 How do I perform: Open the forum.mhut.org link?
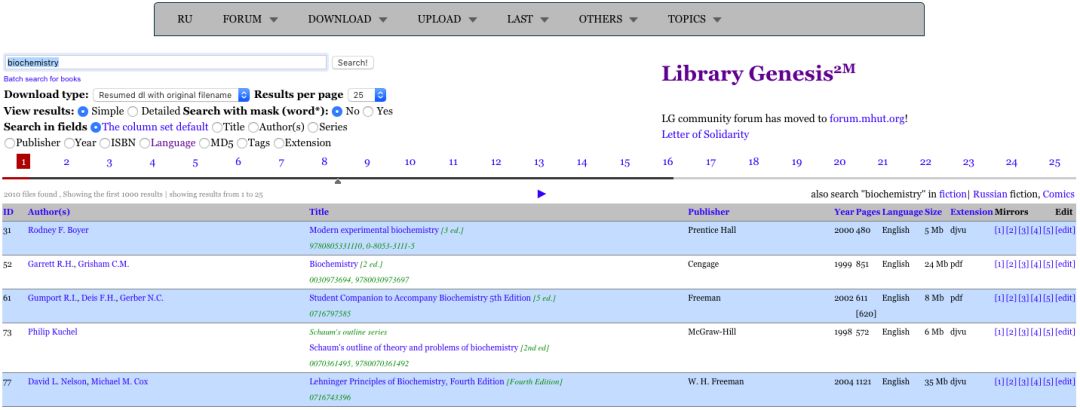pos(867,119)
